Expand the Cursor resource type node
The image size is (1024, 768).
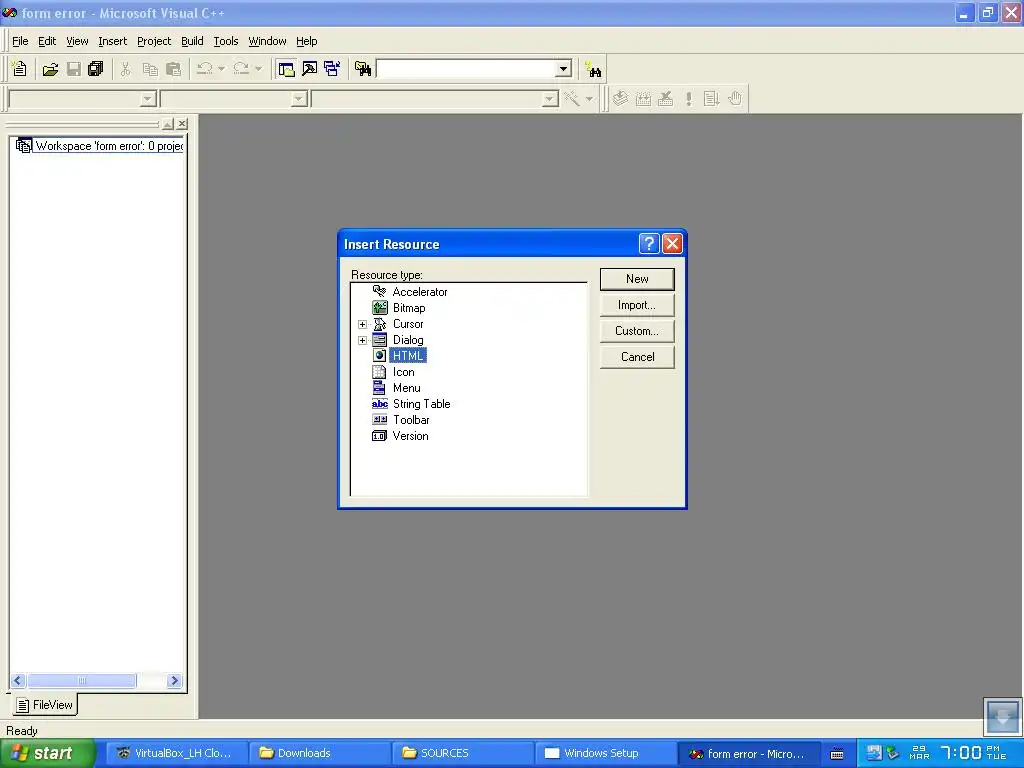click(x=362, y=324)
